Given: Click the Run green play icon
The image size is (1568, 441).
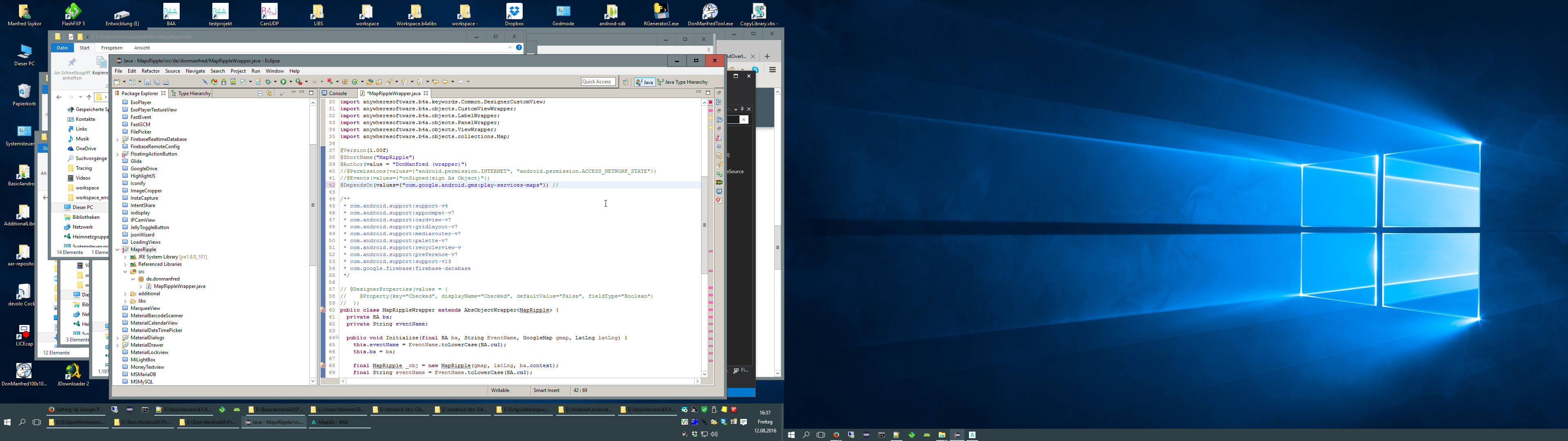Looking at the screenshot, I should 284,82.
